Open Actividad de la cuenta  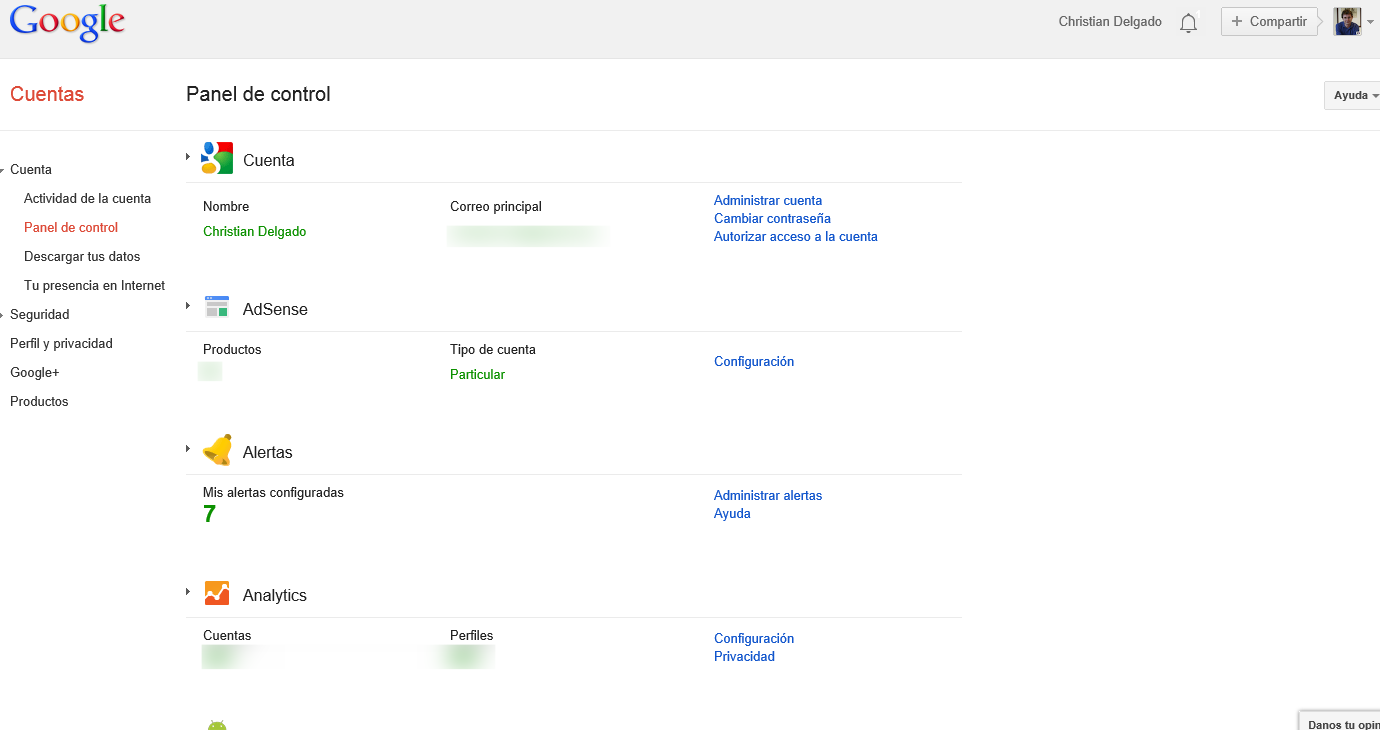(87, 198)
